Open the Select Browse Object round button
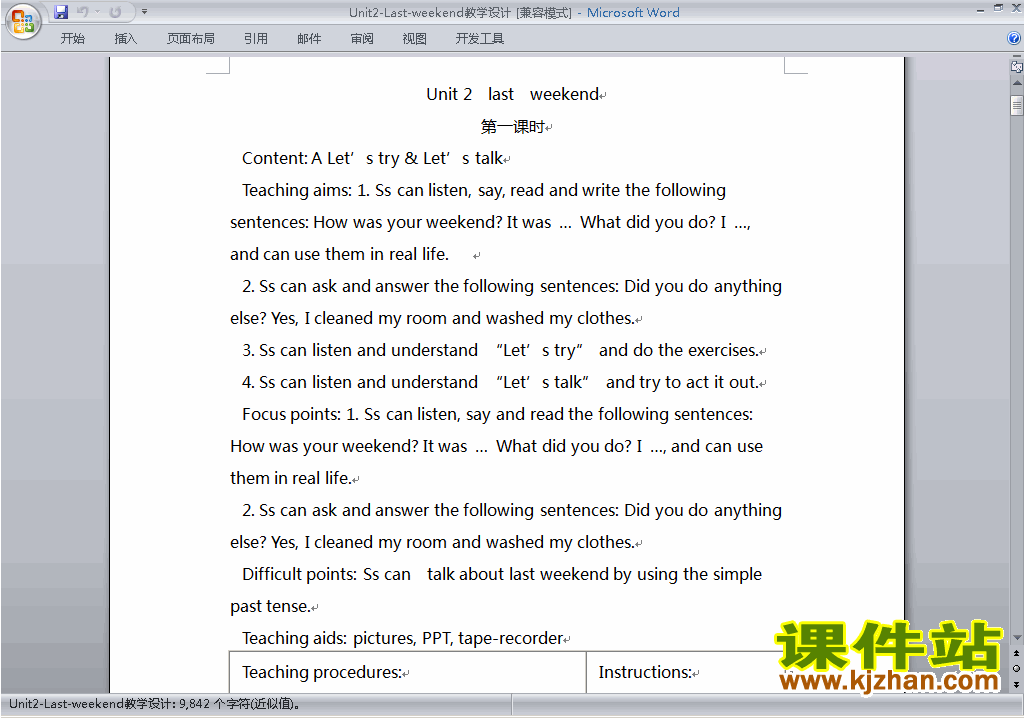 pos(1016,668)
